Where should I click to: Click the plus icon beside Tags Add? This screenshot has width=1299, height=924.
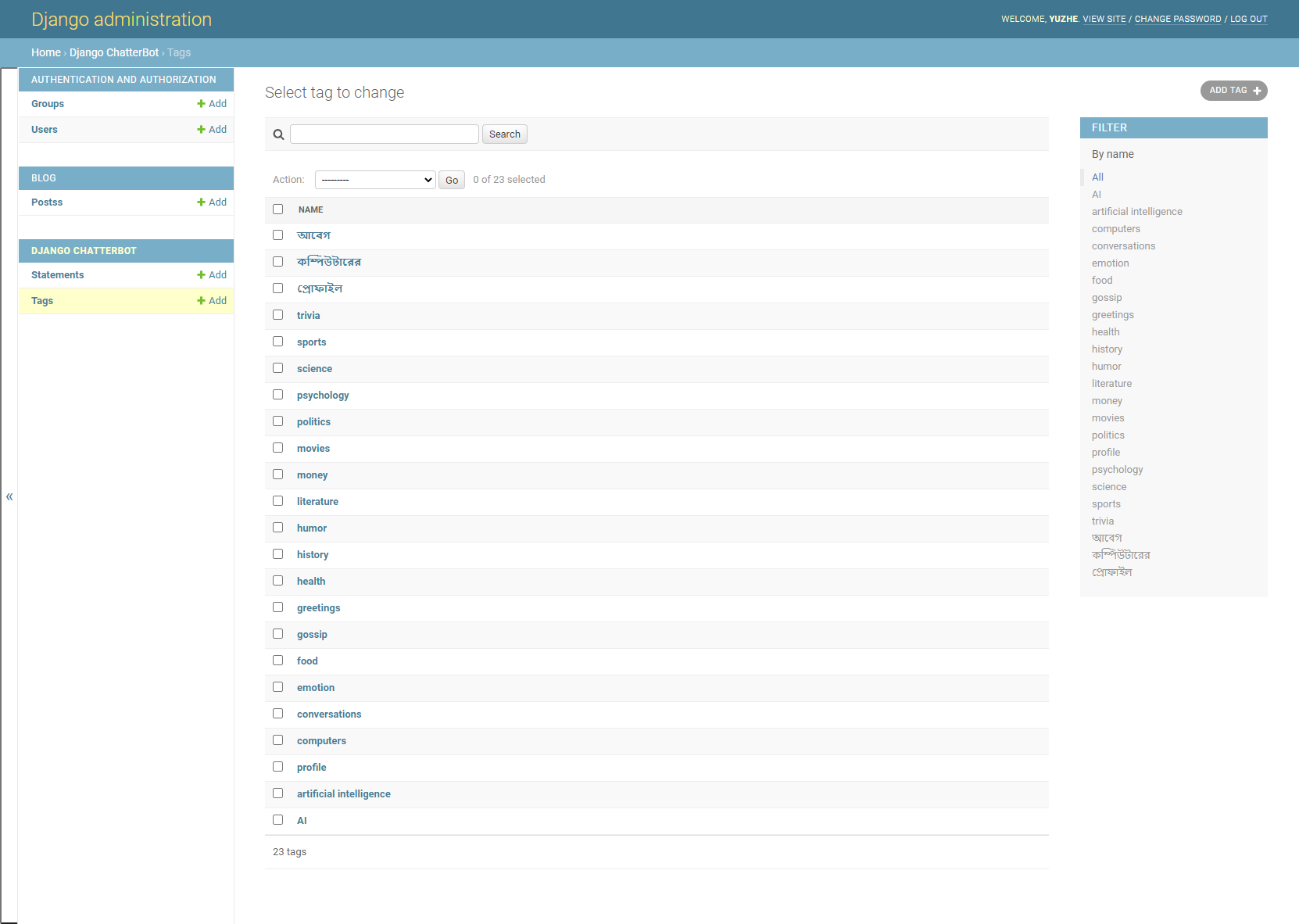(201, 301)
